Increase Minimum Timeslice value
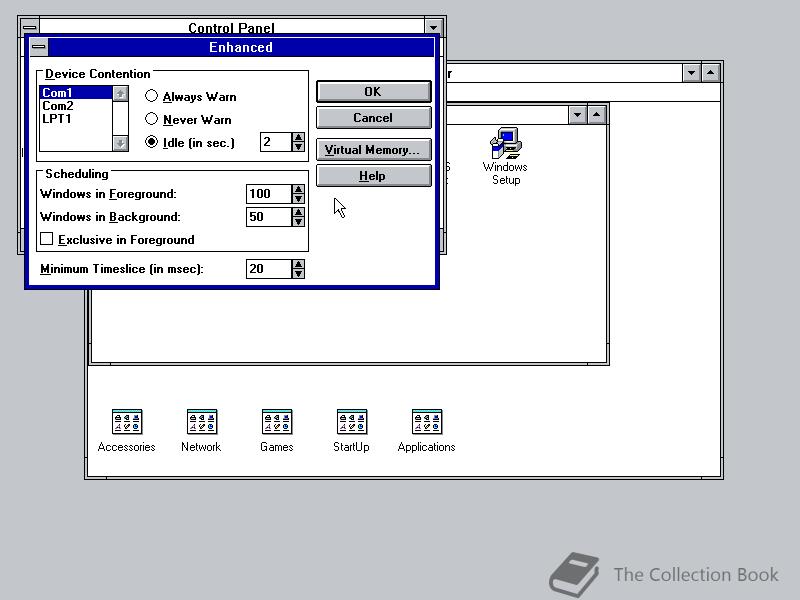This screenshot has height=600, width=800. [298, 264]
